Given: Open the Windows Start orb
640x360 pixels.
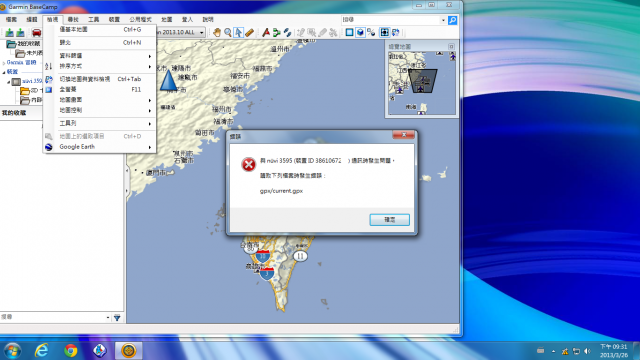Looking at the screenshot, I should tap(12, 351).
